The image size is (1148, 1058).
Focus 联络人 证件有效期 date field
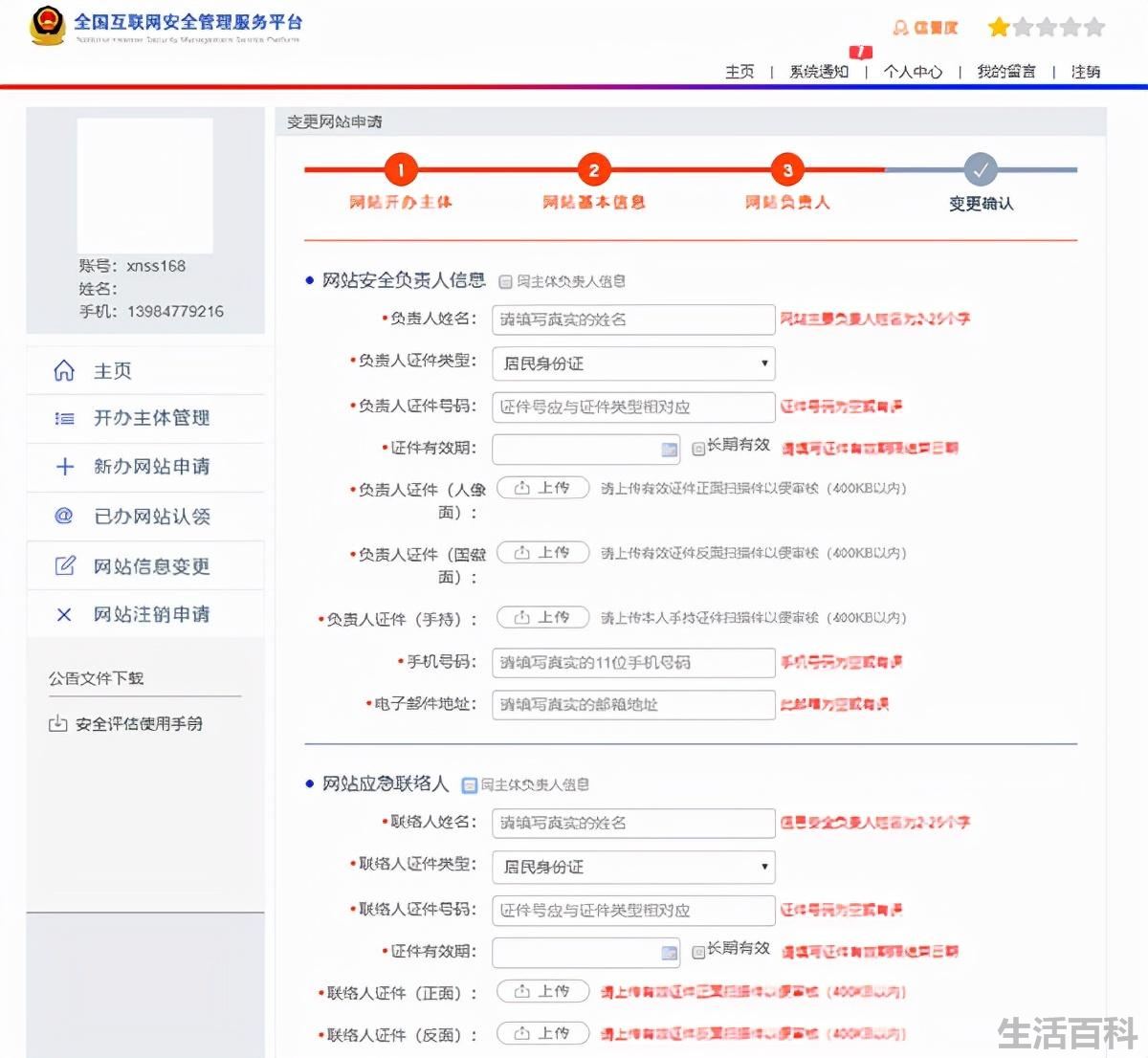586,952
